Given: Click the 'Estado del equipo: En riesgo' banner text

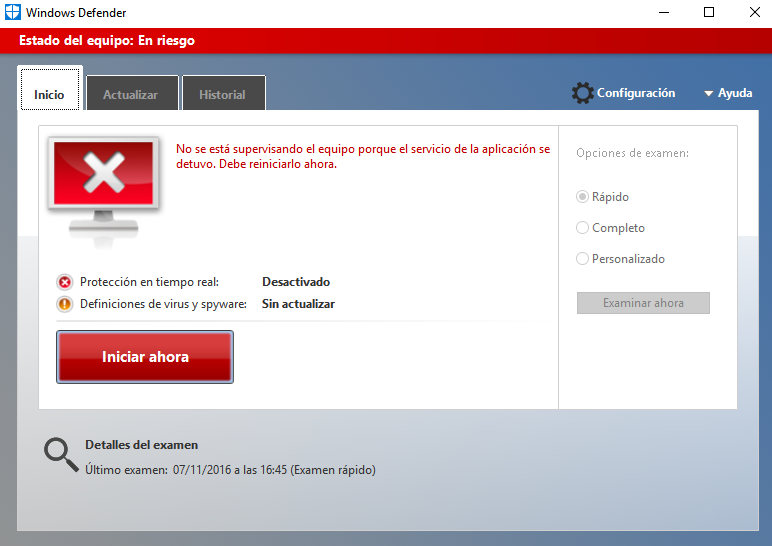Looking at the screenshot, I should [x=107, y=41].
